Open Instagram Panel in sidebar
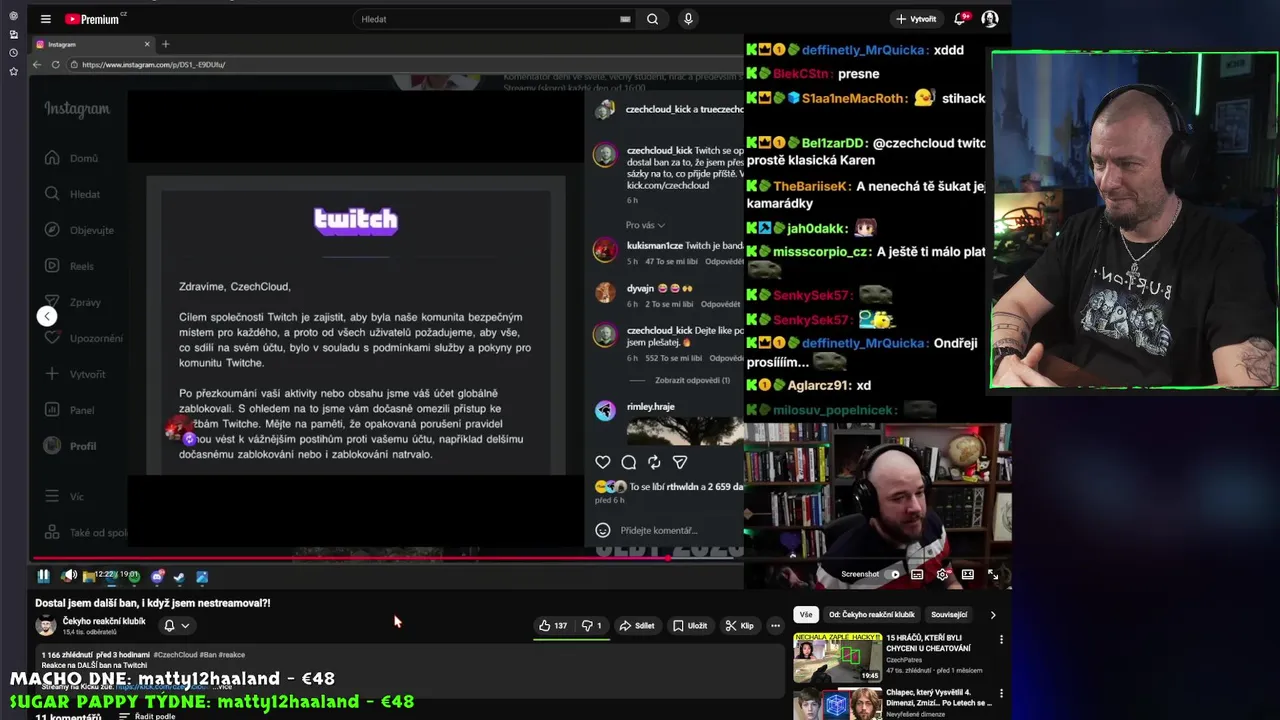 [x=69, y=410]
